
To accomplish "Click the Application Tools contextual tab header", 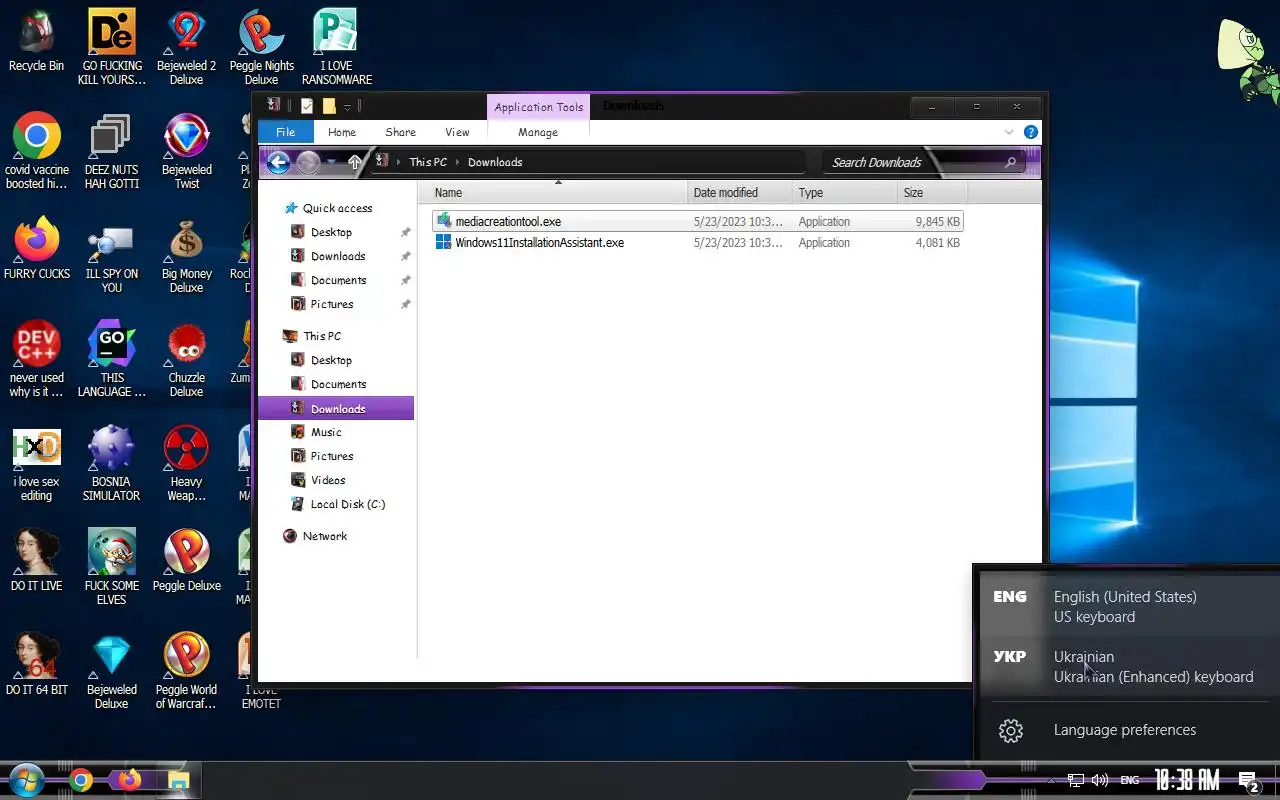I will pyautogui.click(x=538, y=107).
